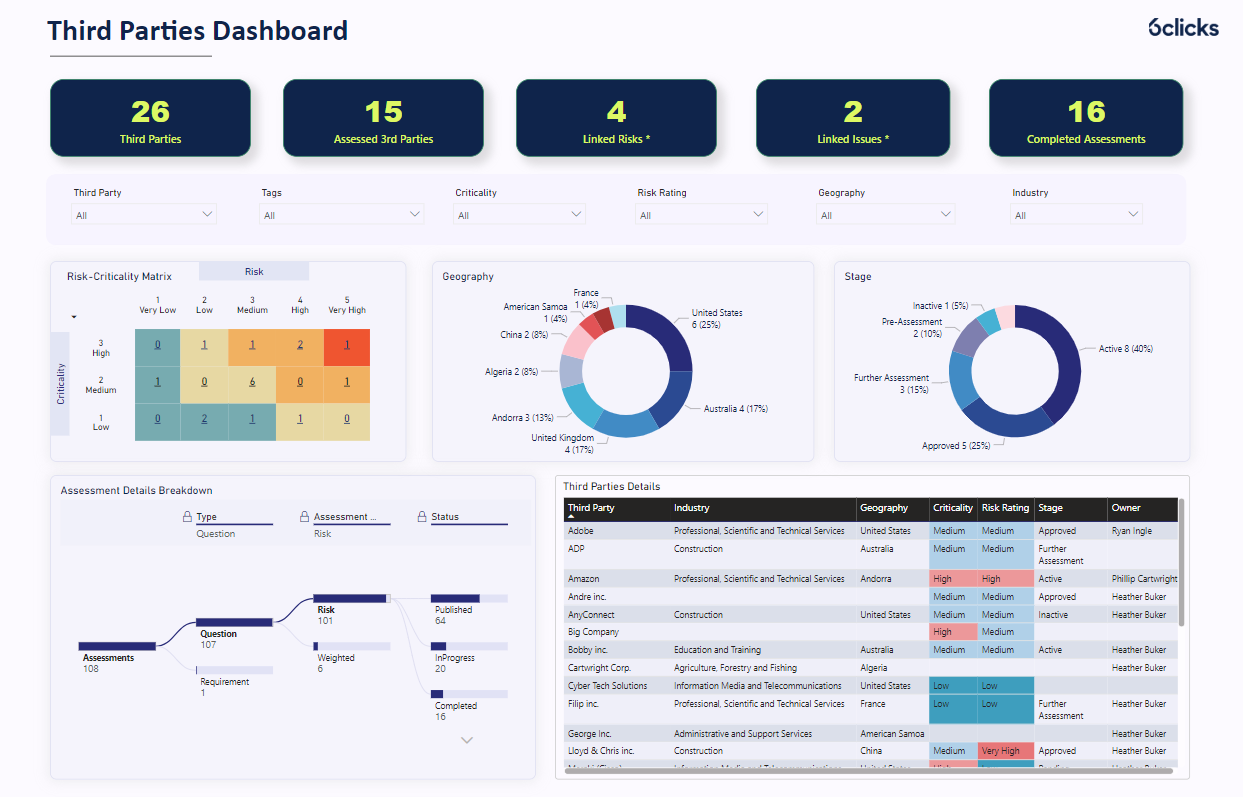
Task: Select the 26 Third Parties KPI card
Action: (149, 117)
